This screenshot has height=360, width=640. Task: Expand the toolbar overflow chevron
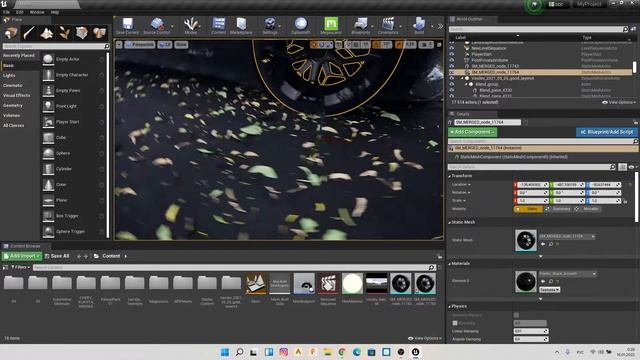tap(440, 26)
